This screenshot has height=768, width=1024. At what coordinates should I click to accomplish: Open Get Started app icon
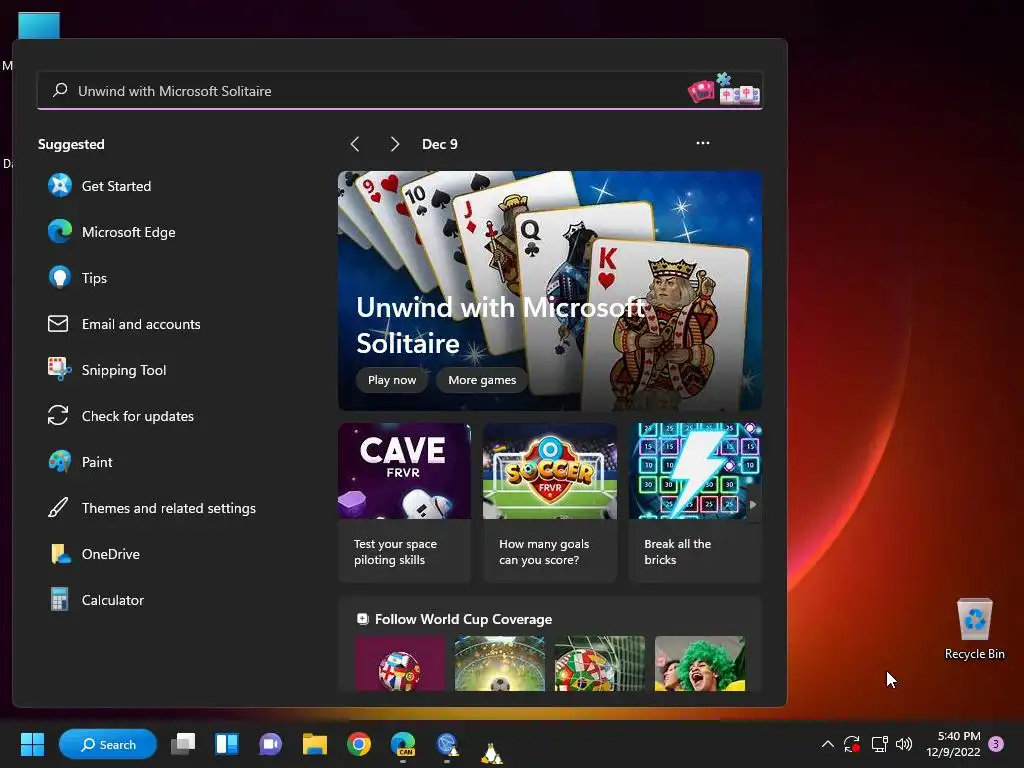[59, 185]
